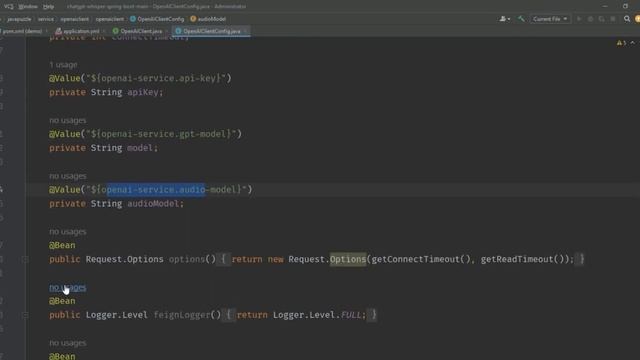Click the 'no usages' link above feignLogger bean
Image resolution: width=640 pixels, height=360 pixels.
click(68, 287)
